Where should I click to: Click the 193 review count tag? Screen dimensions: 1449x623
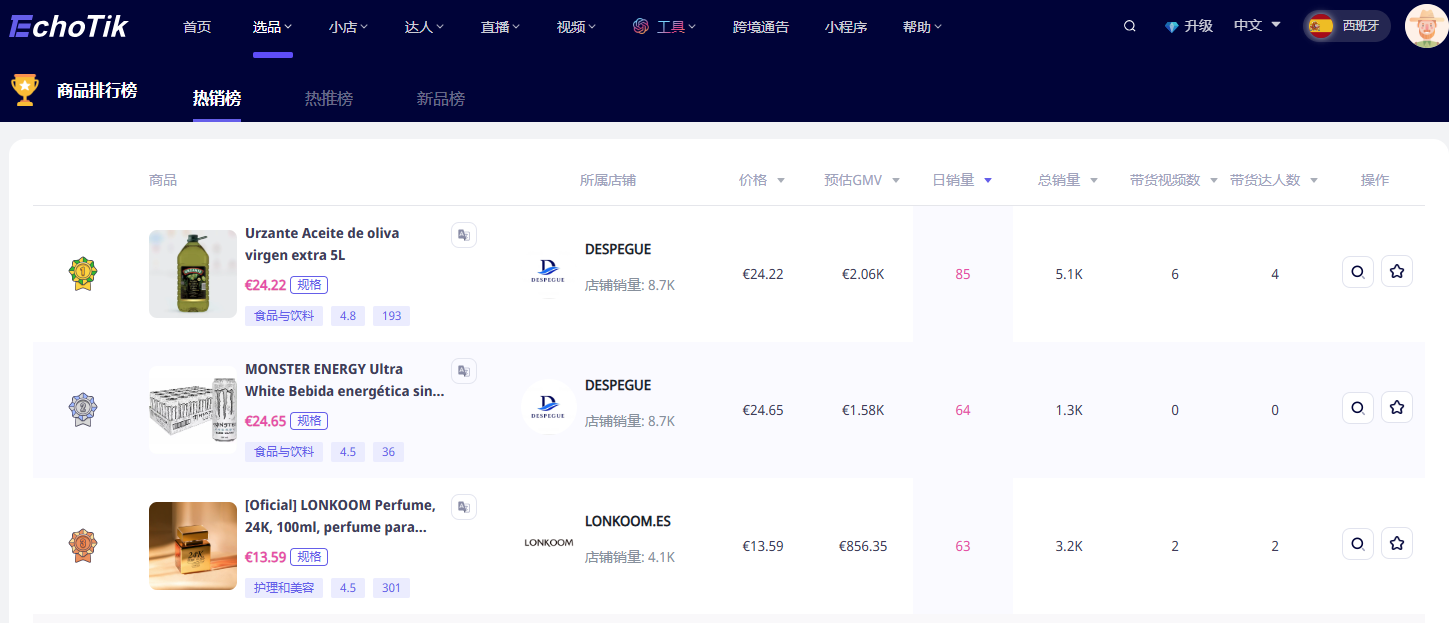(391, 316)
